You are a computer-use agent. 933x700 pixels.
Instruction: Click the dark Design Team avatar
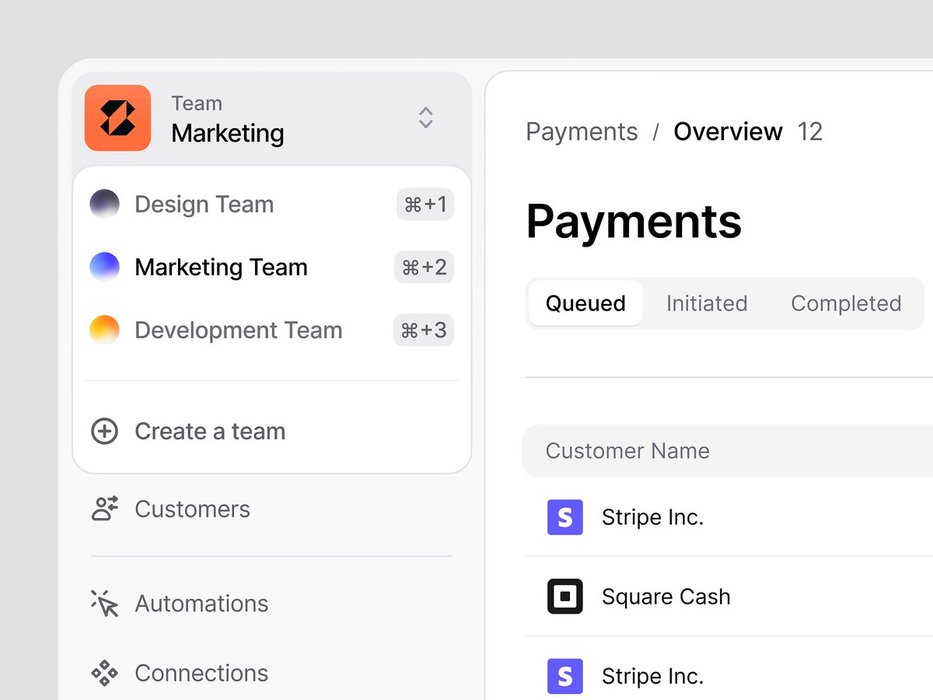[104, 204]
